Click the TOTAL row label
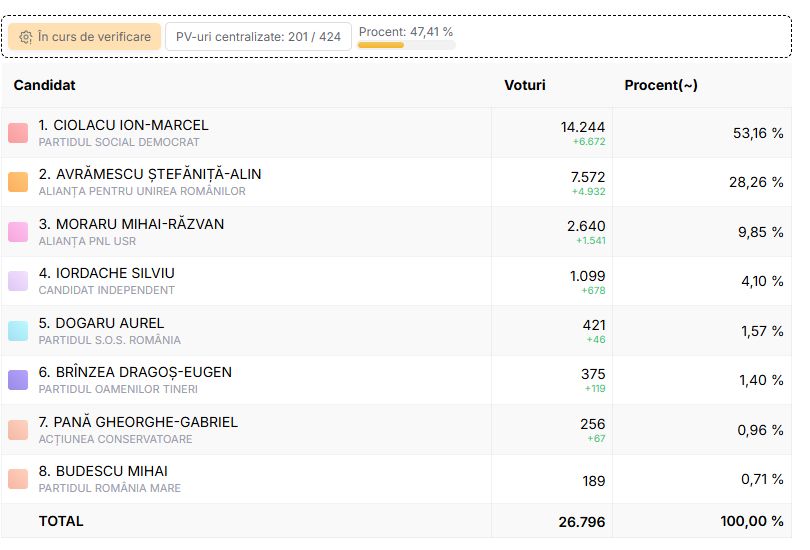The image size is (810, 550). 61,521
